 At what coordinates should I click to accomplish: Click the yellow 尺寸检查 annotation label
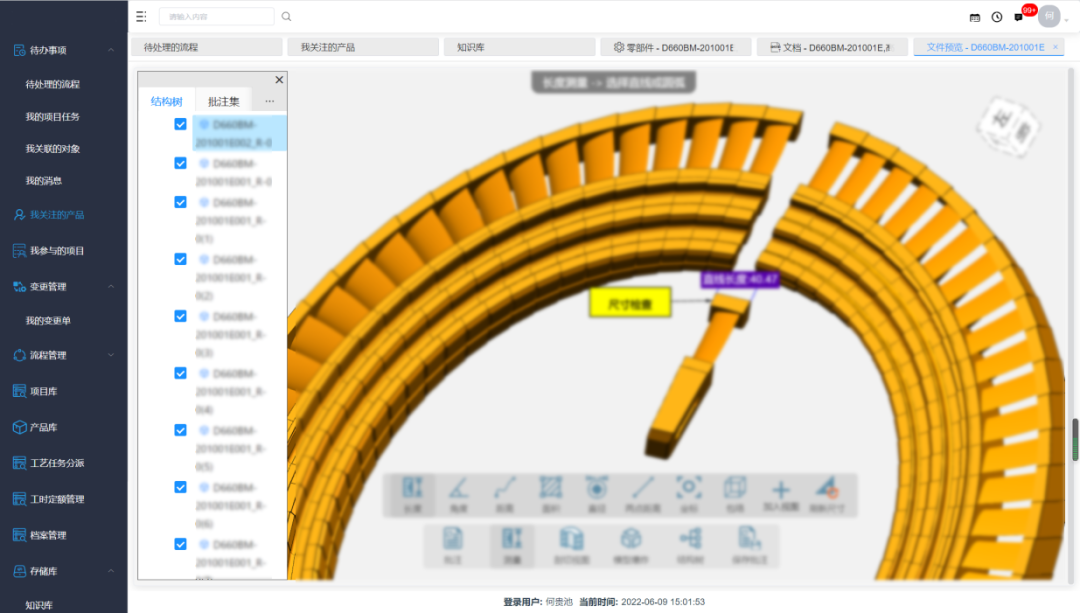(x=630, y=303)
